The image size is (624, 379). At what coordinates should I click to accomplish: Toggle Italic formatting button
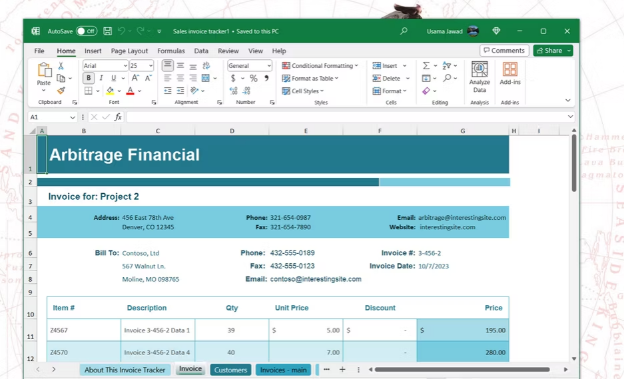tap(101, 78)
